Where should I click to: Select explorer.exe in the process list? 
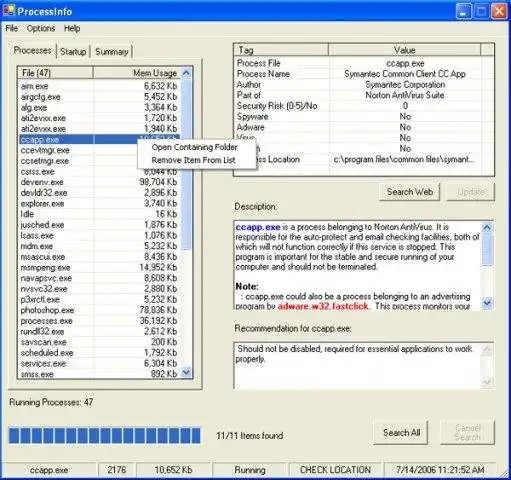coord(99,204)
